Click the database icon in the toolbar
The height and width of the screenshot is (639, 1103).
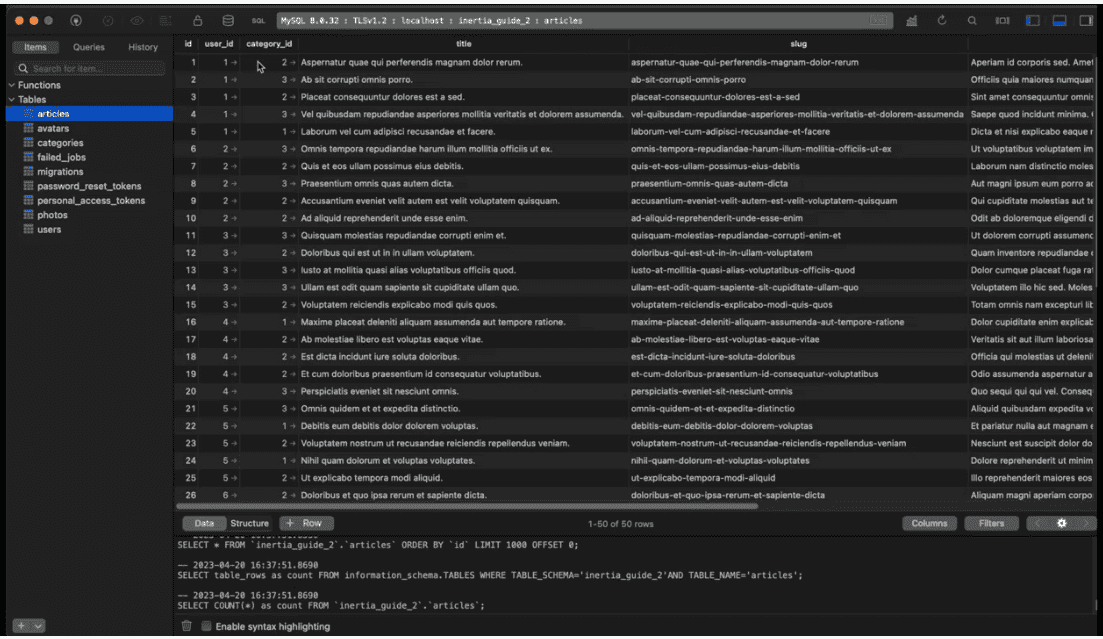[228, 20]
